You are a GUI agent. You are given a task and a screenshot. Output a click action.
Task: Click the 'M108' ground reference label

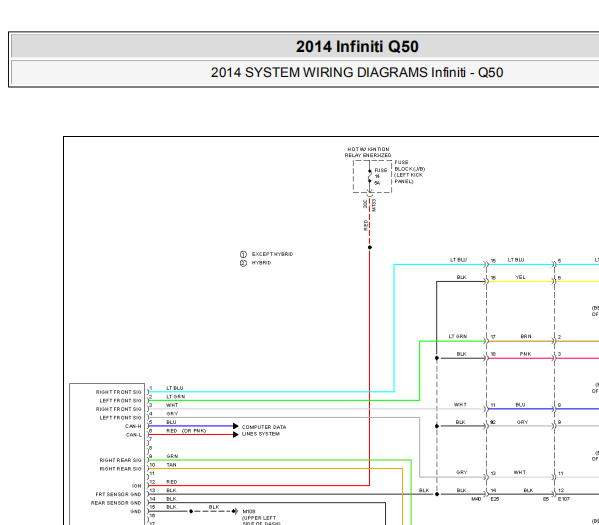[x=249, y=511]
